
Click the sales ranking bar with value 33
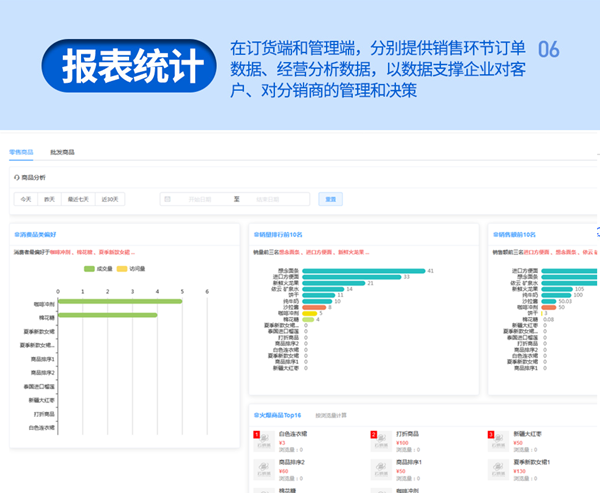click(x=352, y=277)
